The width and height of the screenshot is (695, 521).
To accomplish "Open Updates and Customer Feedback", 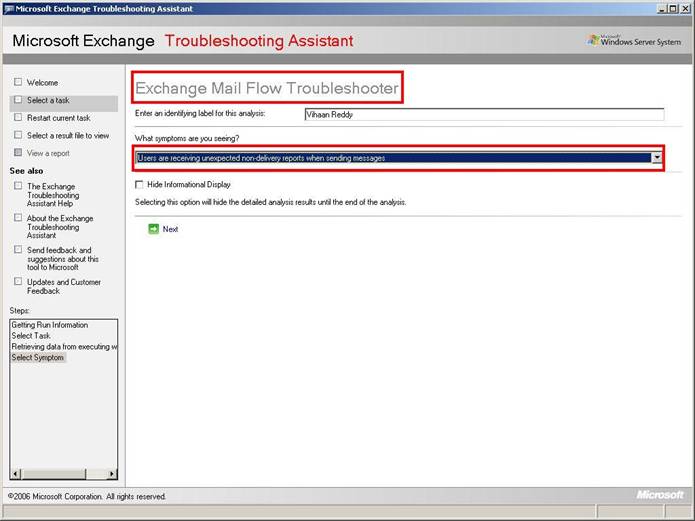I will click(x=64, y=286).
